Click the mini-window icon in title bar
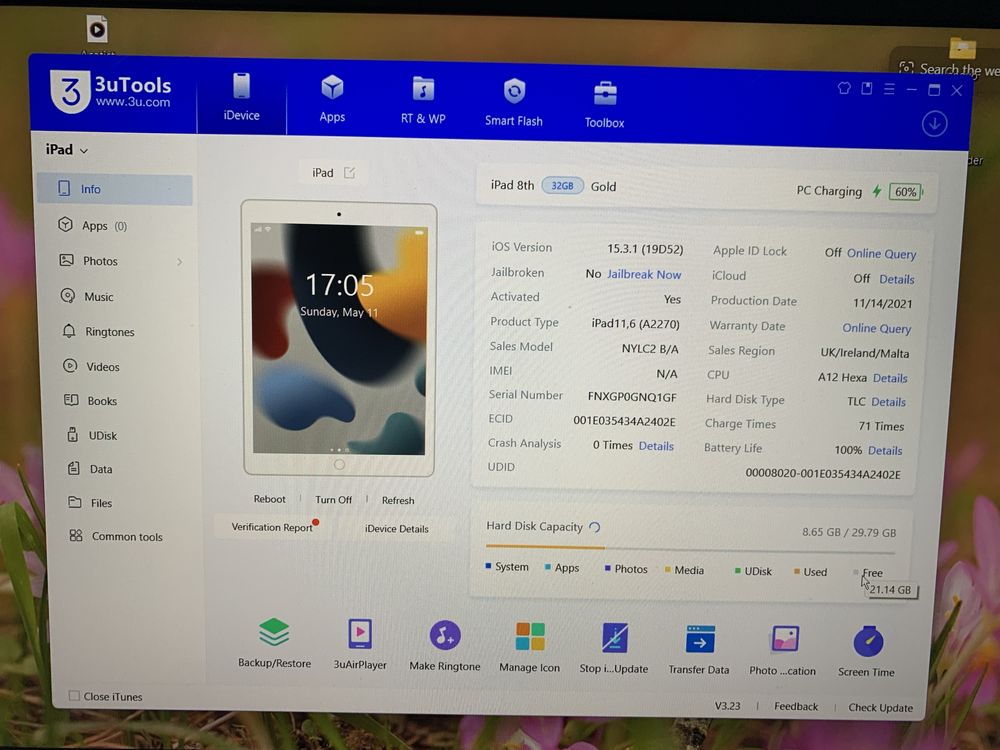1000x750 pixels. click(867, 89)
